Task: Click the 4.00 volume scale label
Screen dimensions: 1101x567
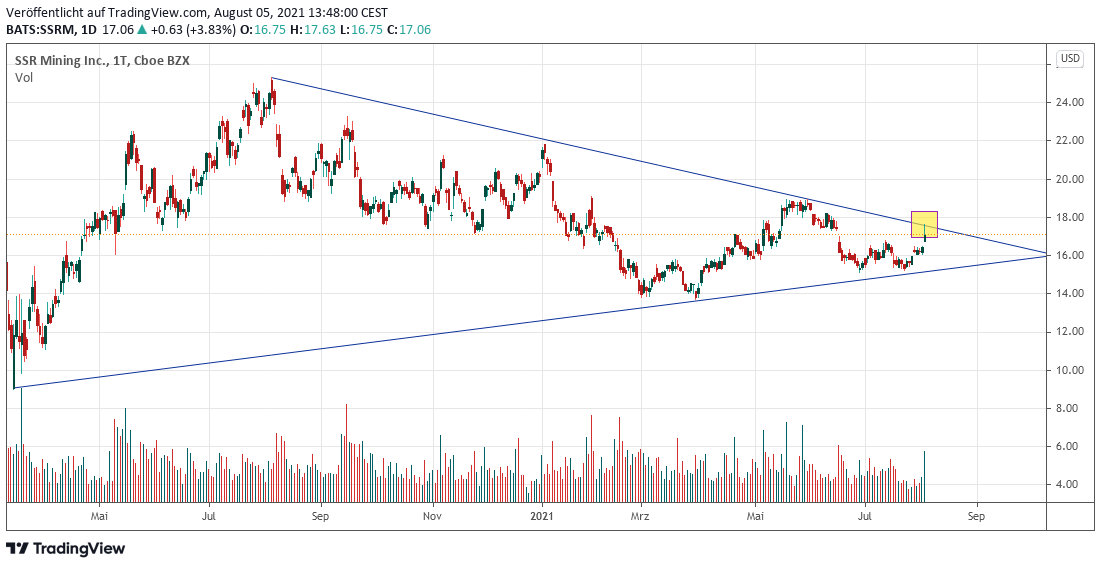Action: [1071, 485]
